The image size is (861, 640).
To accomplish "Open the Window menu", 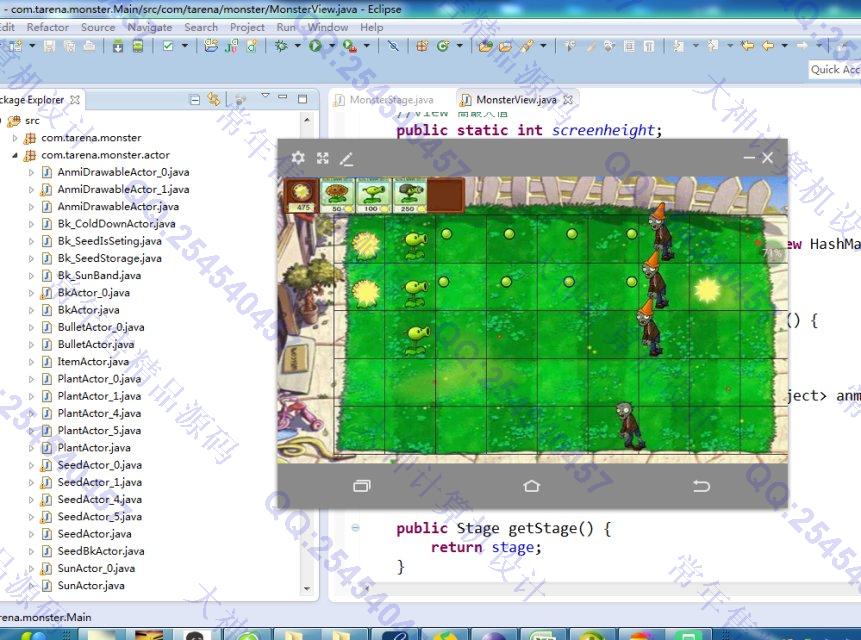I will click(x=328, y=27).
